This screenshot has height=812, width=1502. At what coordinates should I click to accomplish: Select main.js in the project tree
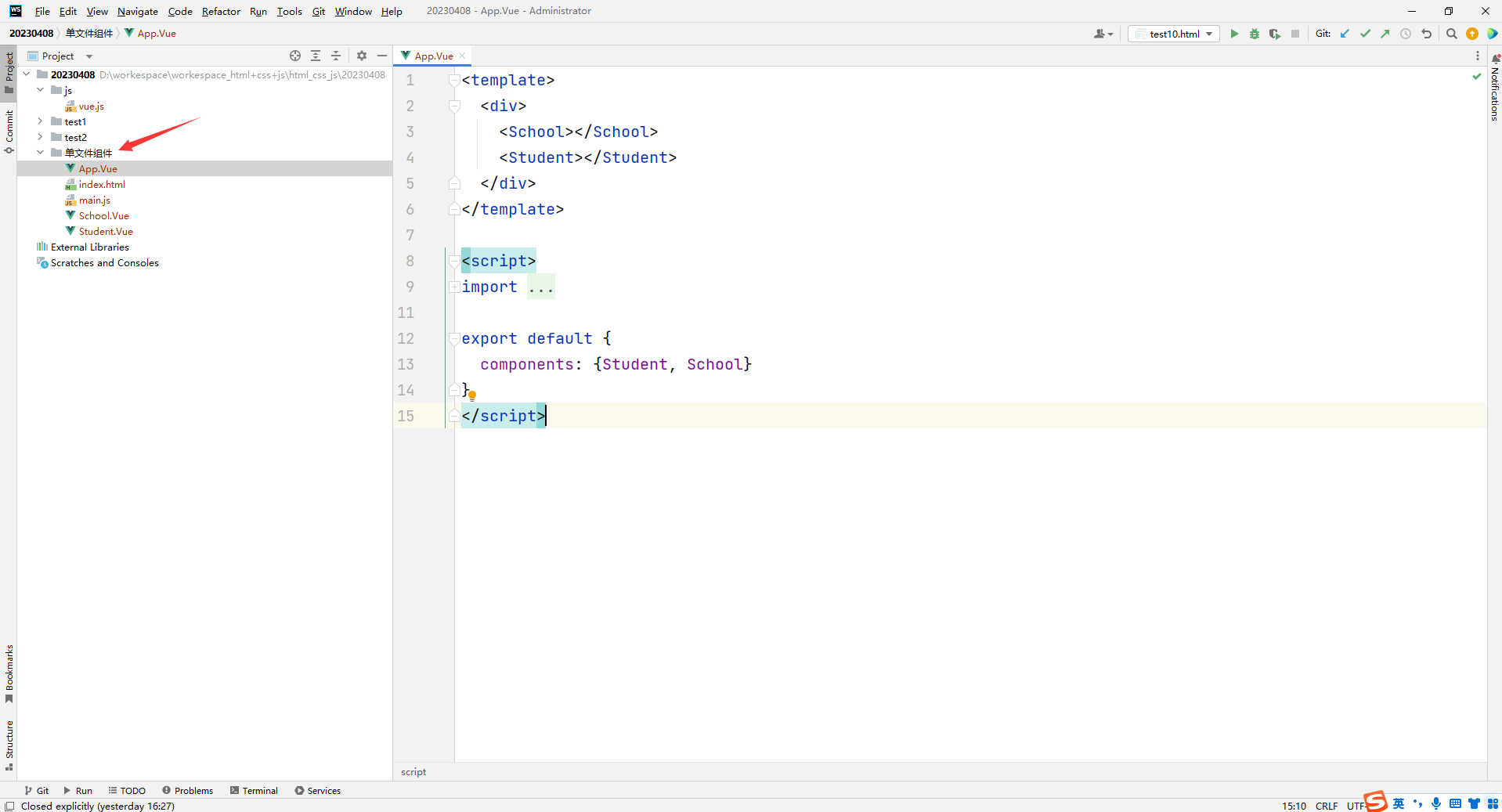coord(94,200)
